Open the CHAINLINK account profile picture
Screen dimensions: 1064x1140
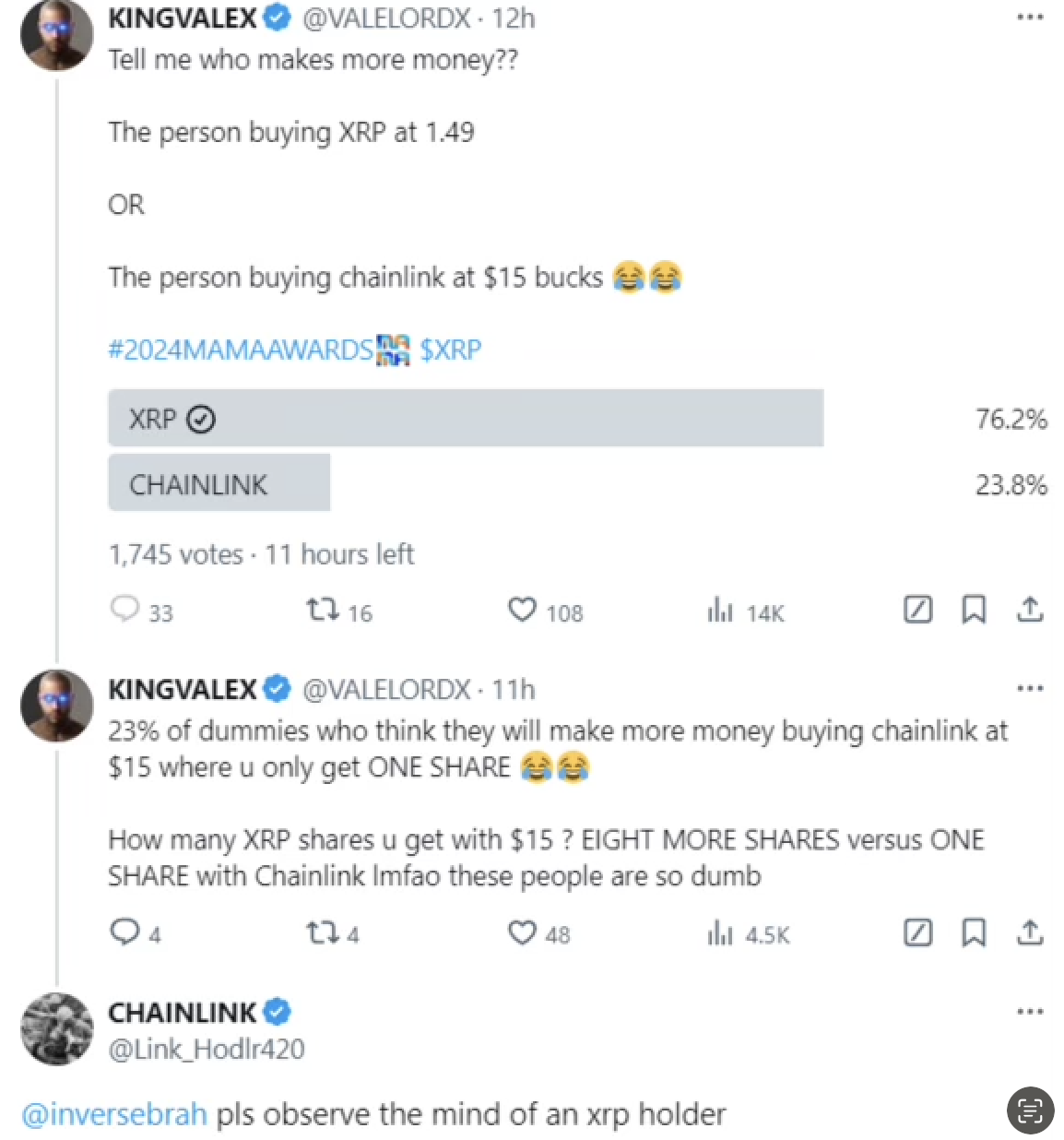pyautogui.click(x=56, y=1029)
